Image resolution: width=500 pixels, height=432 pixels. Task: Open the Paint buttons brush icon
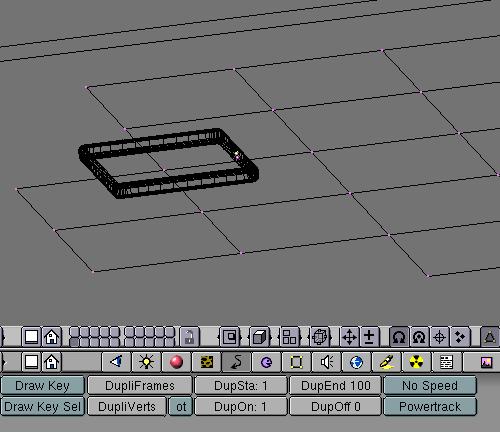(x=386, y=362)
